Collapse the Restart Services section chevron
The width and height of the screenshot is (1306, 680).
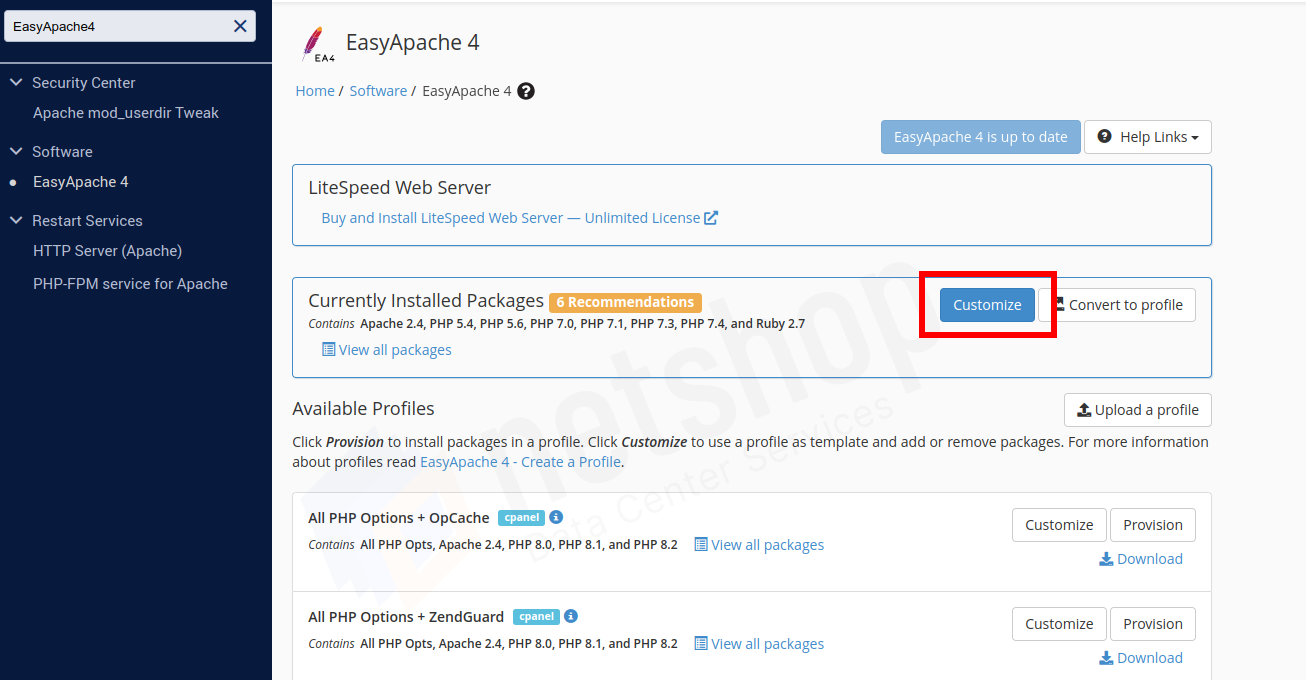point(15,221)
